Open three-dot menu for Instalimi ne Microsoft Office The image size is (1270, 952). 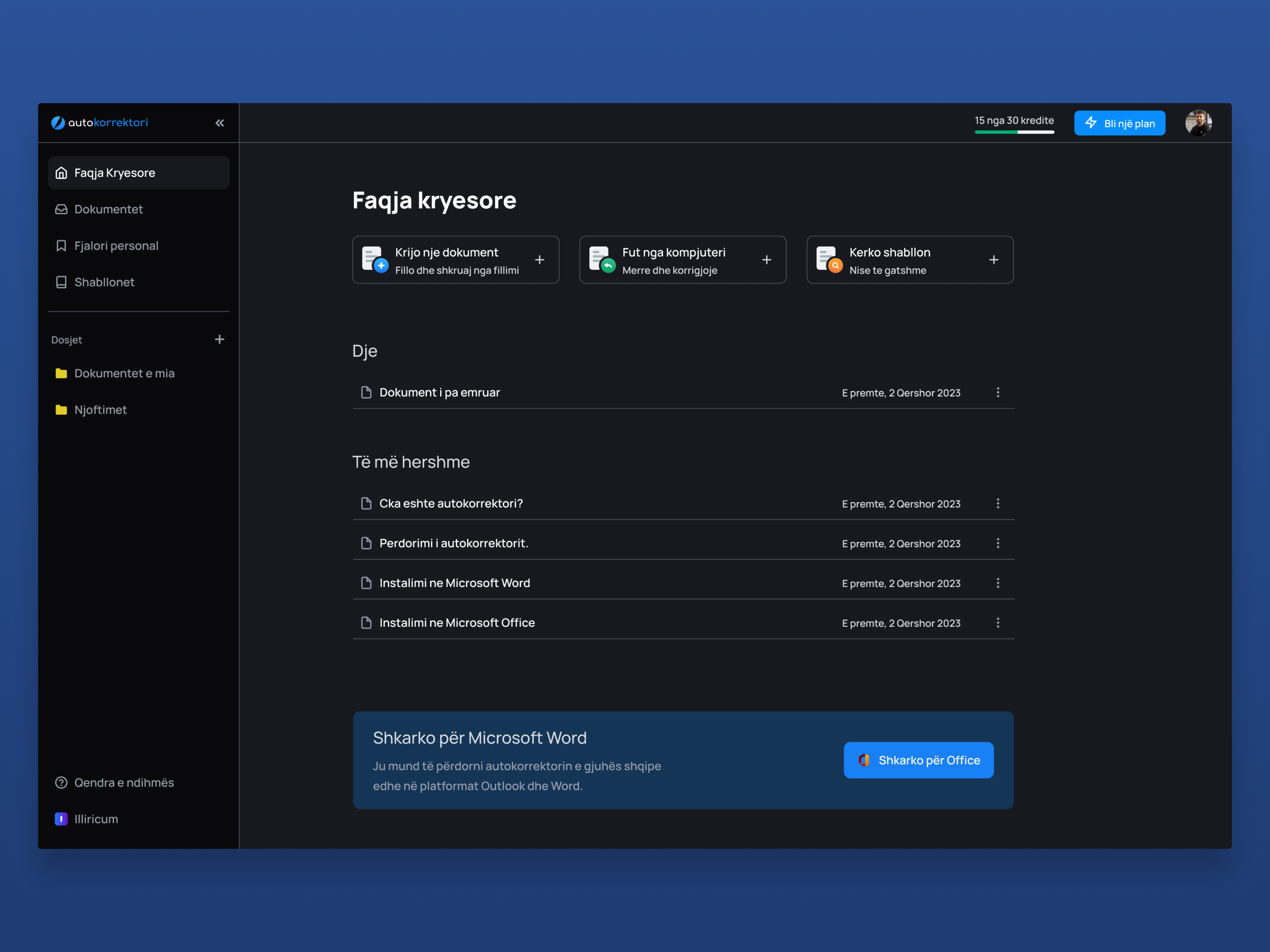tap(998, 623)
